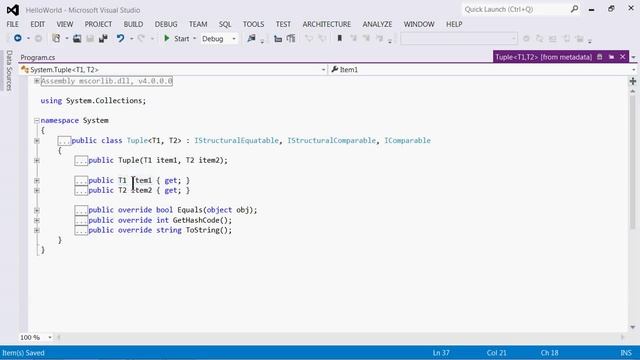This screenshot has height=360, width=640.
Task: Open the undo history dropdown arrow
Action: pyautogui.click(x=131, y=39)
